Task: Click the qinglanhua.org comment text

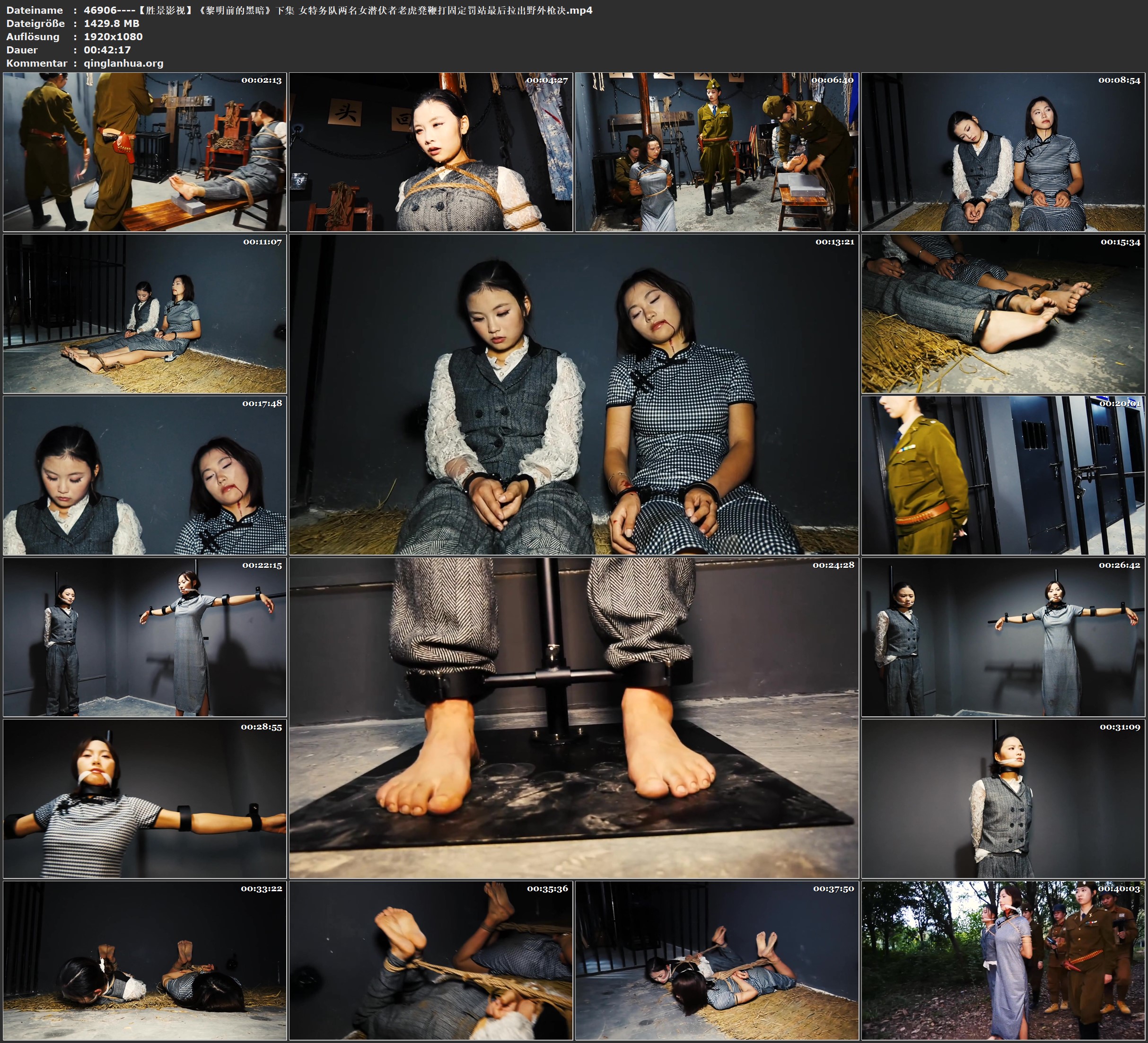Action: coord(123,63)
